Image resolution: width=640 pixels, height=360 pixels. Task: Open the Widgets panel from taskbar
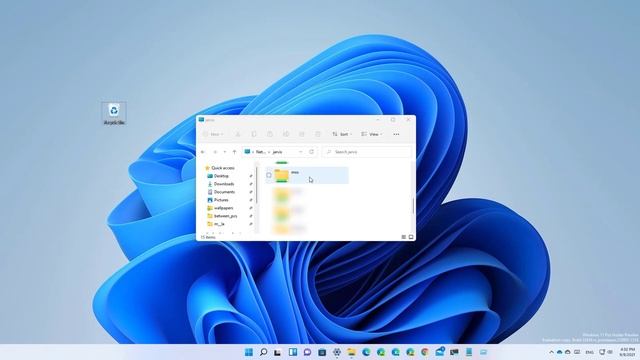293,352
